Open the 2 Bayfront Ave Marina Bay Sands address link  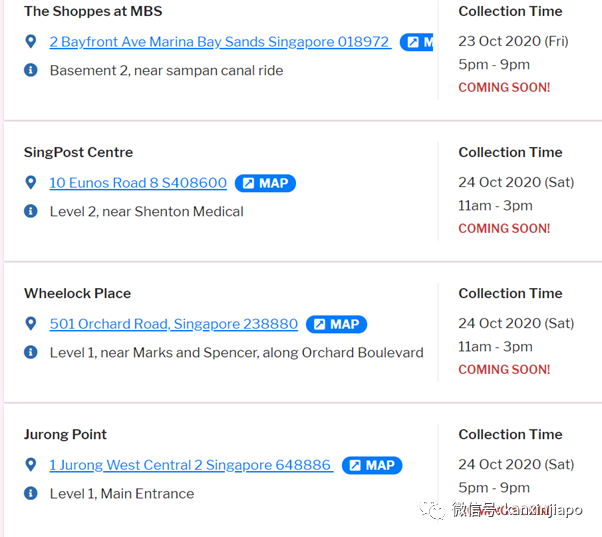(x=219, y=42)
